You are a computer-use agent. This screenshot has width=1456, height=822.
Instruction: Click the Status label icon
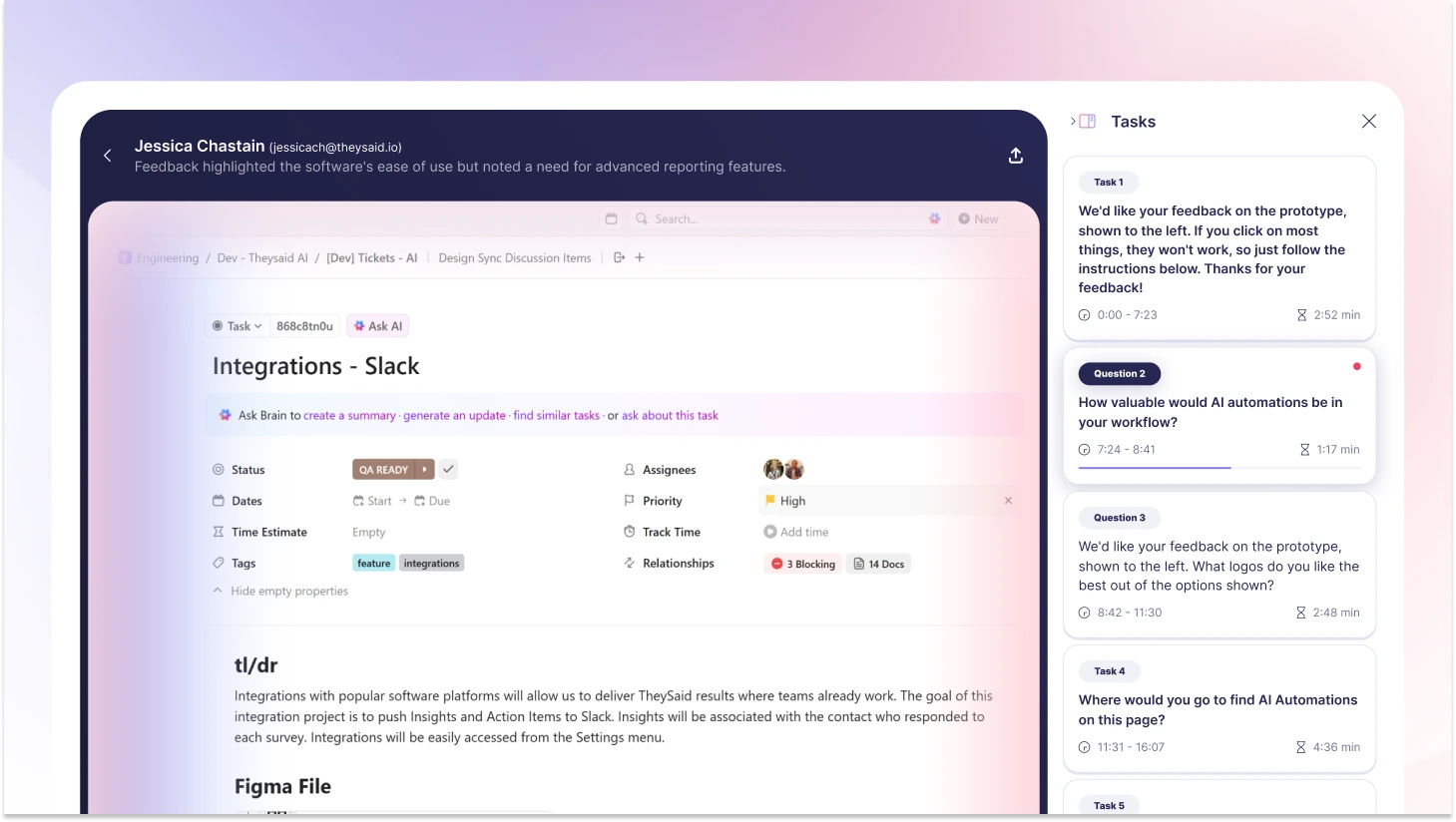coord(219,469)
